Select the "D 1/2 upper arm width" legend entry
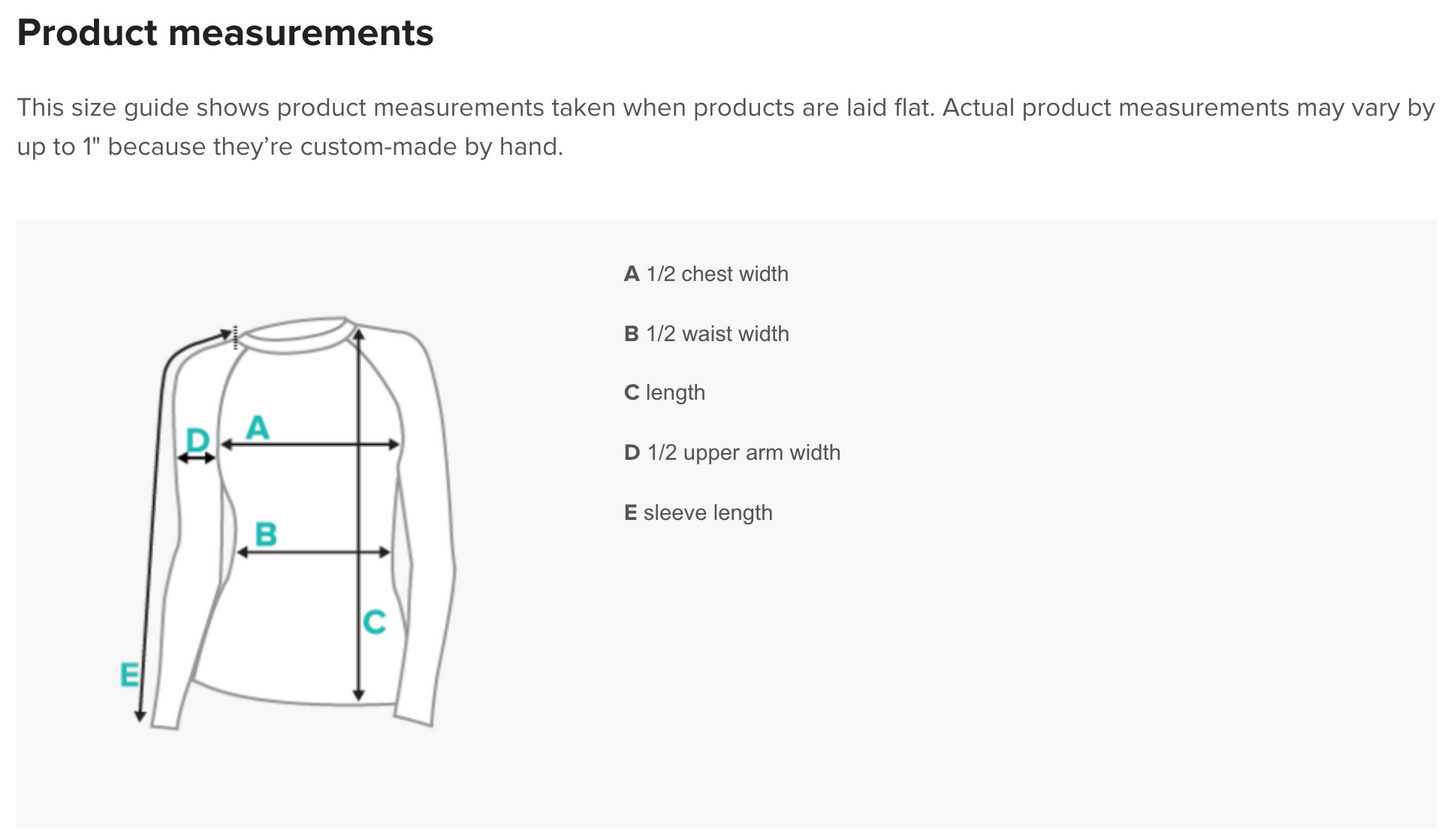 tap(732, 453)
